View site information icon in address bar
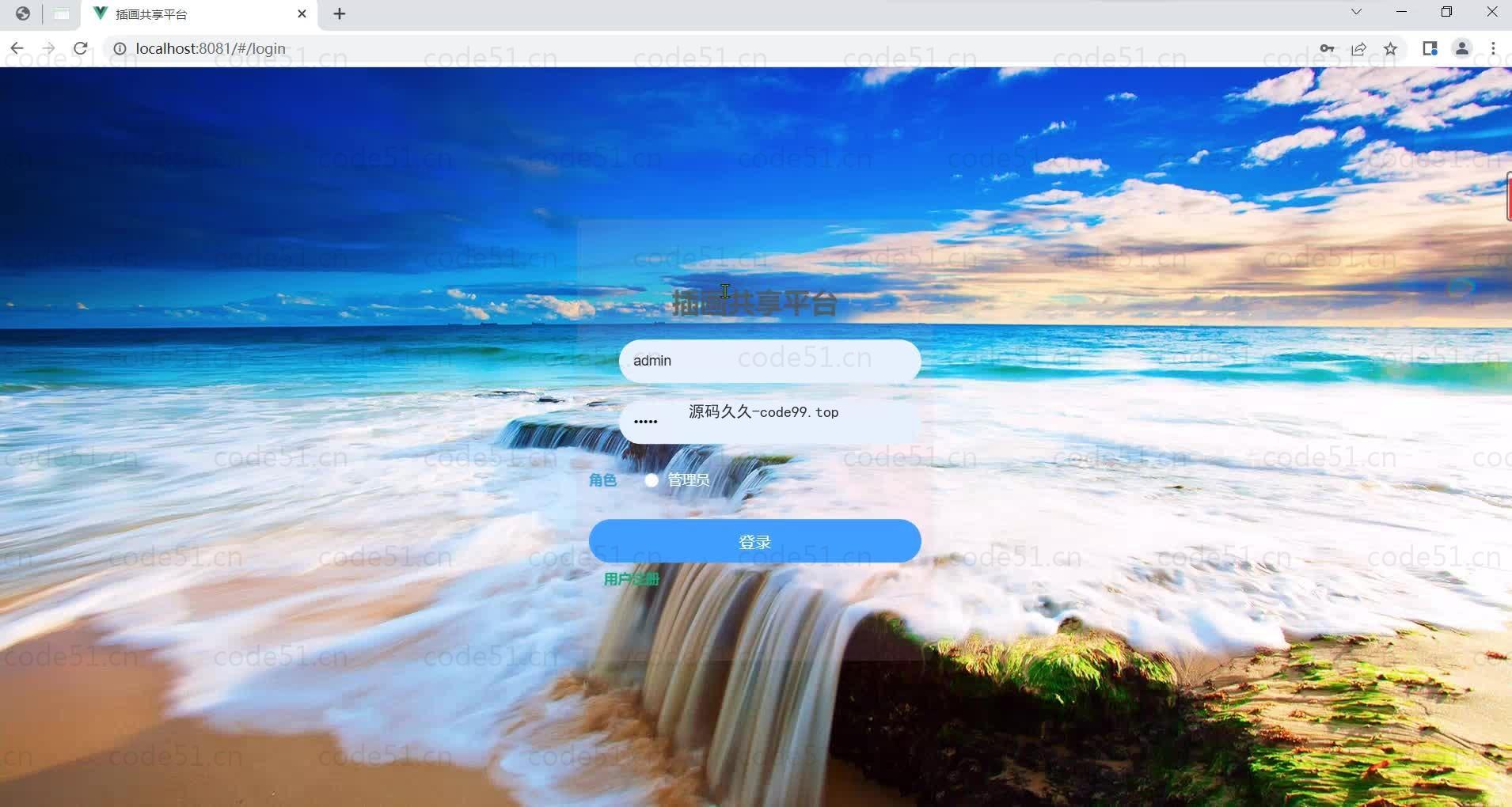Screen dimensions: 1512x807 point(120,49)
